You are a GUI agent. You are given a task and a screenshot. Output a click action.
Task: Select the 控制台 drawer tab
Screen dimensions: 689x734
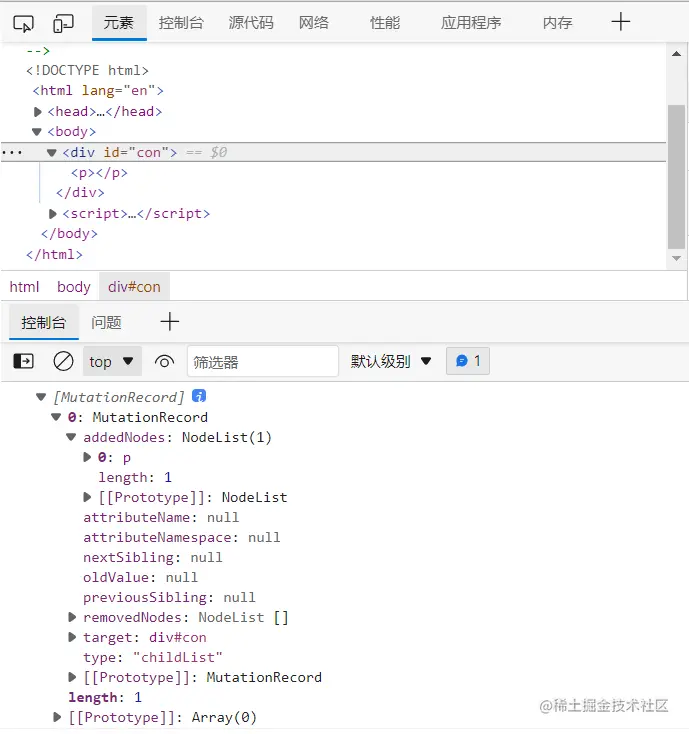[x=44, y=322]
